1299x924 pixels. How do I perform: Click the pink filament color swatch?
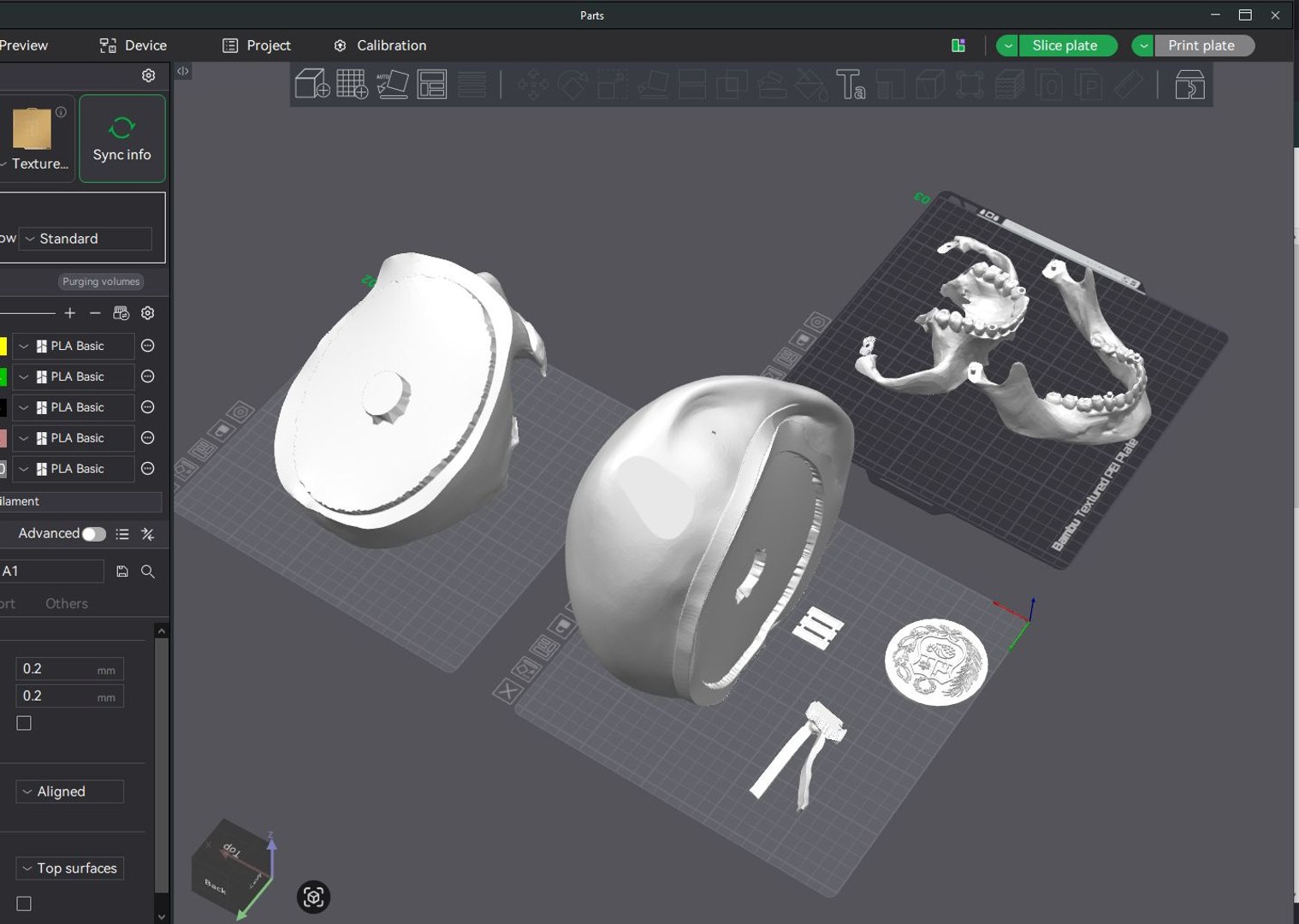(3, 438)
